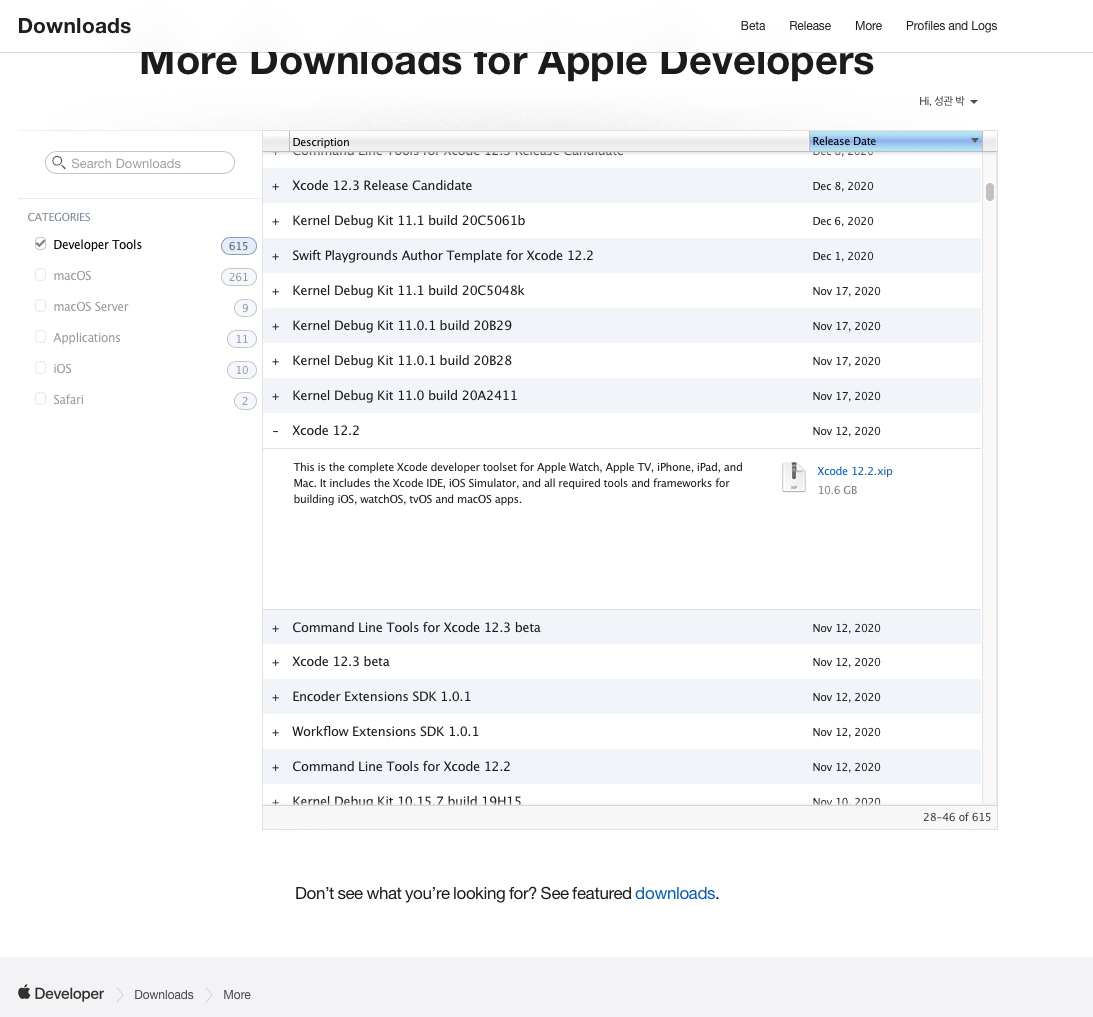Screen dimensions: 1093x1017
Task: Click the Applications count badge 11
Action: [x=242, y=339]
